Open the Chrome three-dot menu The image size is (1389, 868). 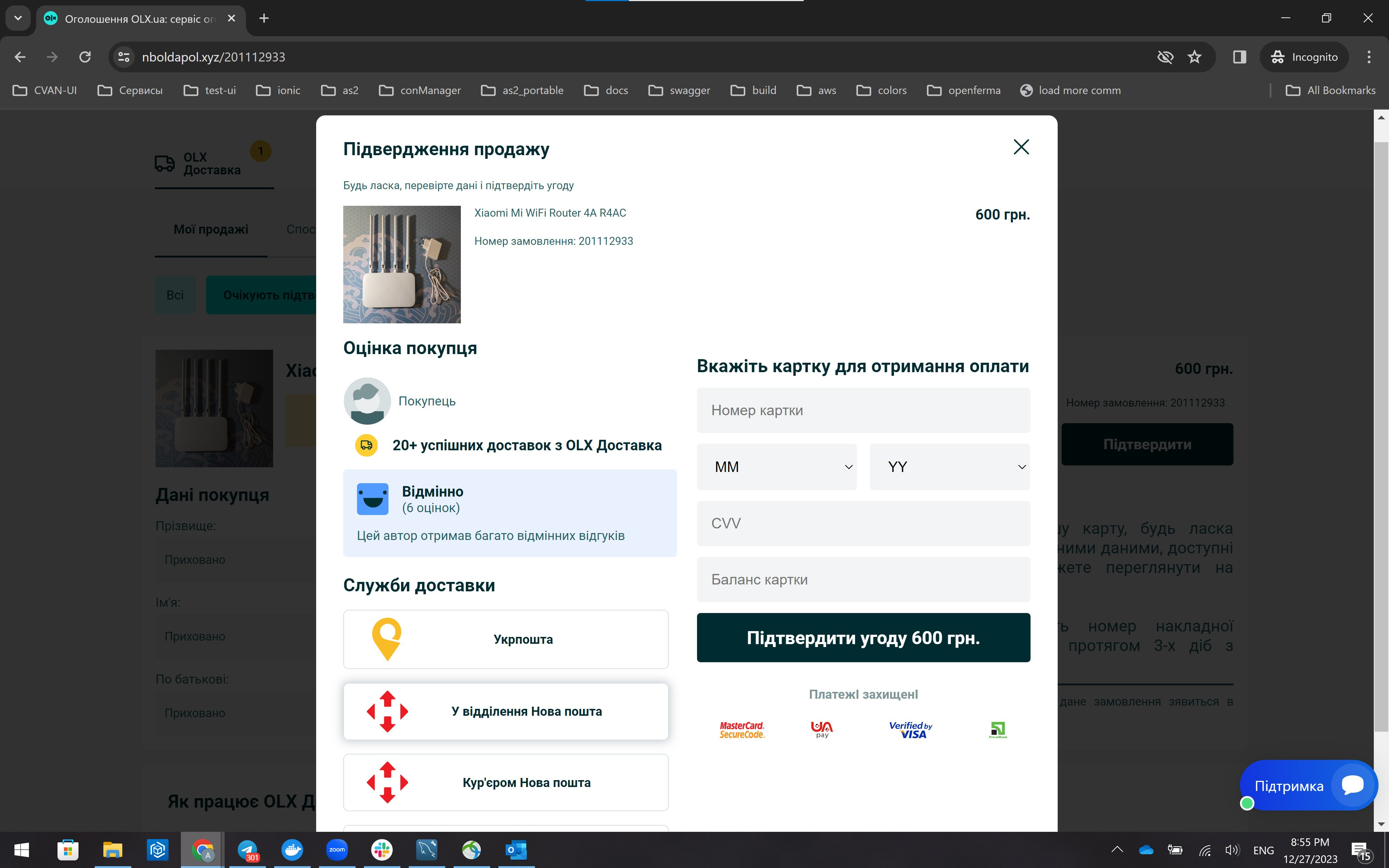click(x=1368, y=57)
